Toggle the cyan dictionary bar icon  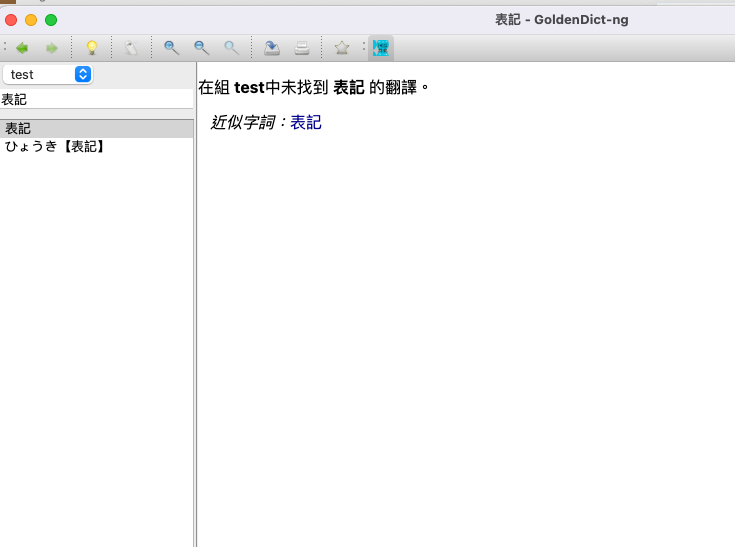pos(381,48)
